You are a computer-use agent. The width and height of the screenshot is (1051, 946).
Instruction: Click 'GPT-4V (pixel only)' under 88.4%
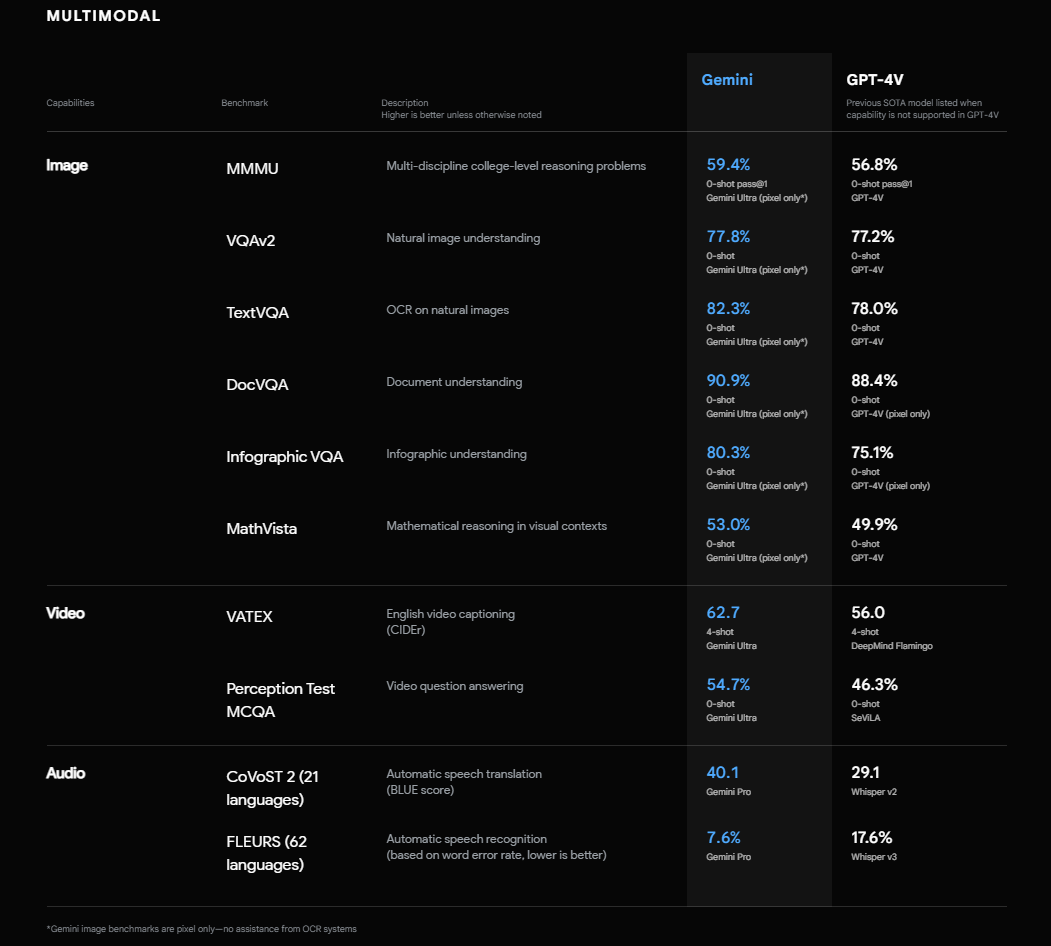[890, 414]
